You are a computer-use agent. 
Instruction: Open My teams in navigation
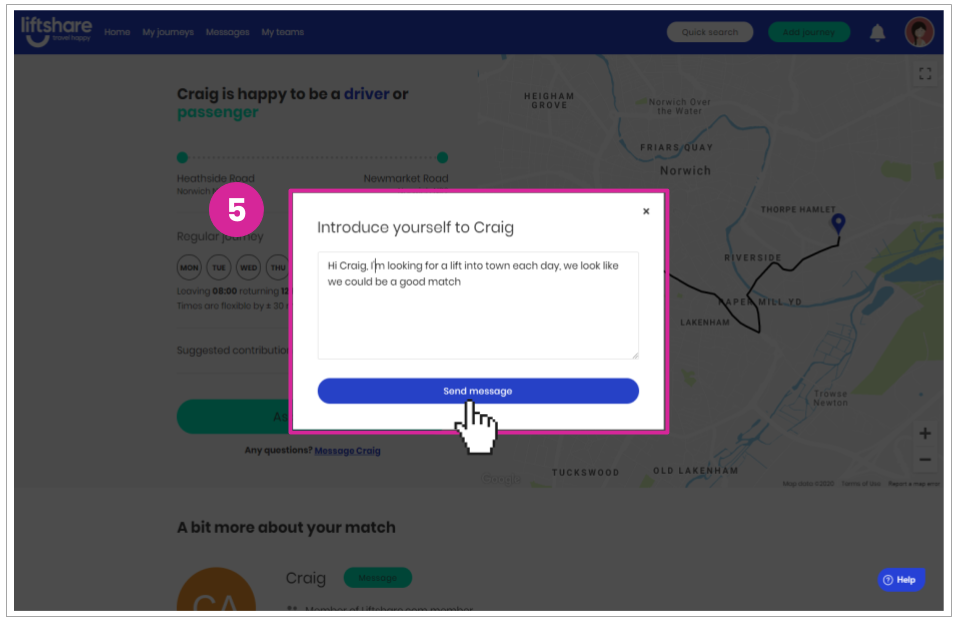282,32
